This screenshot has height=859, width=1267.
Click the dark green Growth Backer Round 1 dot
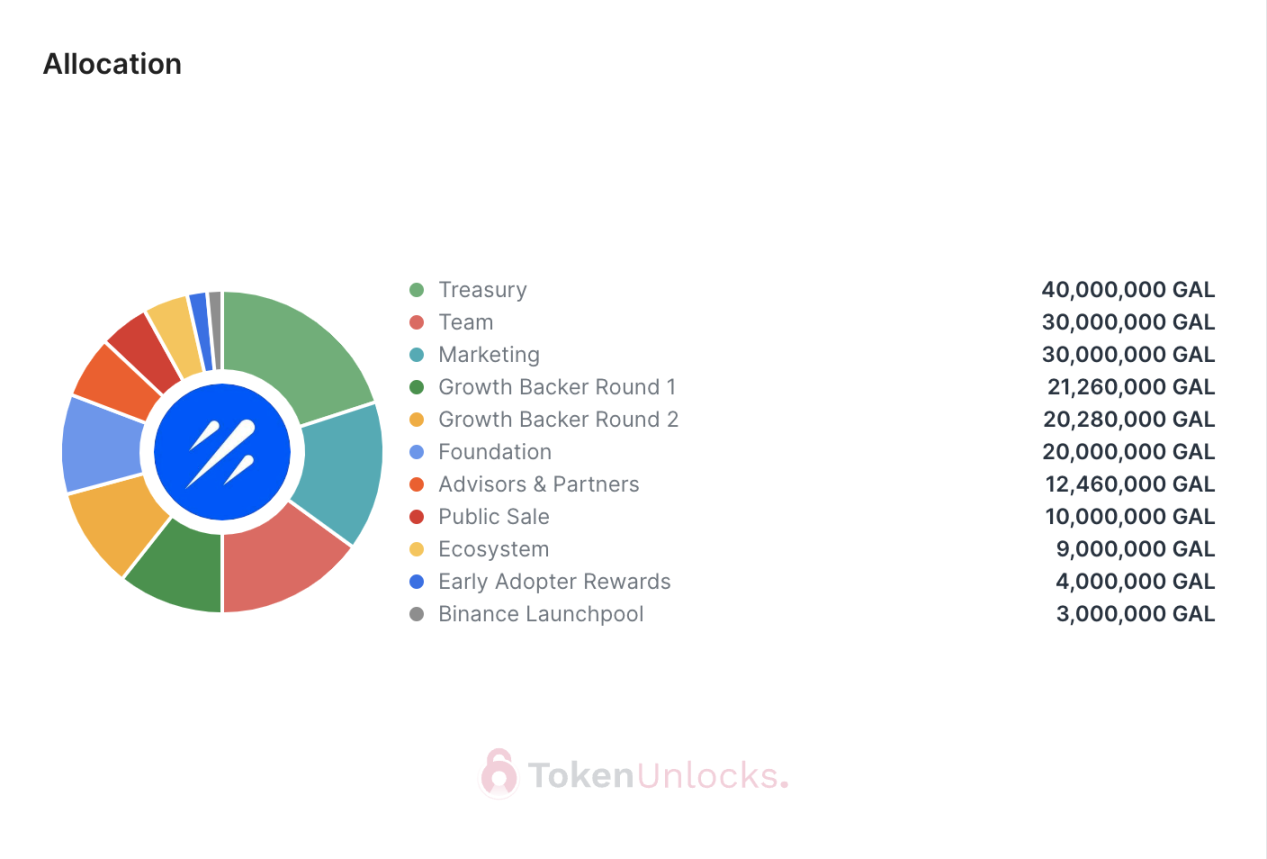[417, 387]
